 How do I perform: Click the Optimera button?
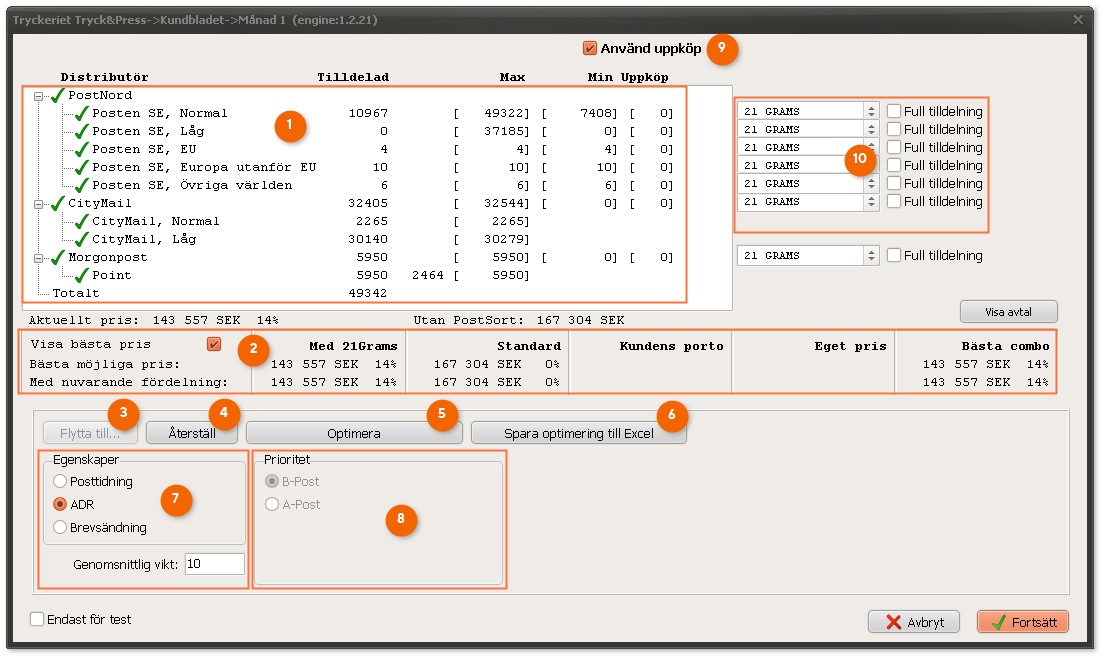pos(353,433)
